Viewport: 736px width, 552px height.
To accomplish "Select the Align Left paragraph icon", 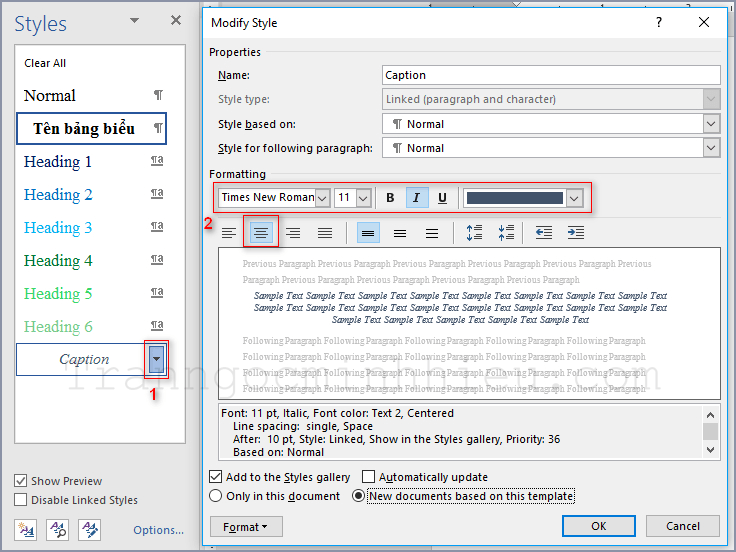I will pyautogui.click(x=229, y=233).
